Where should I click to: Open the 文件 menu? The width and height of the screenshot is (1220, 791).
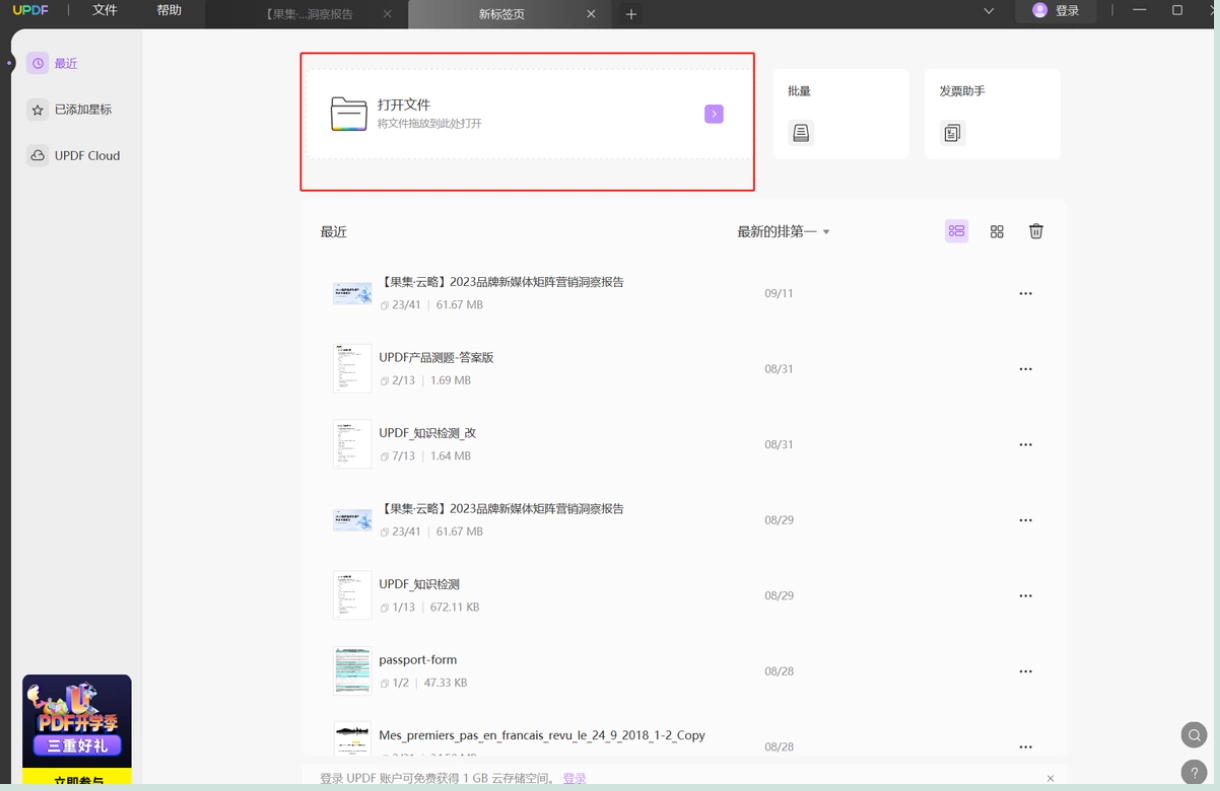coord(104,10)
